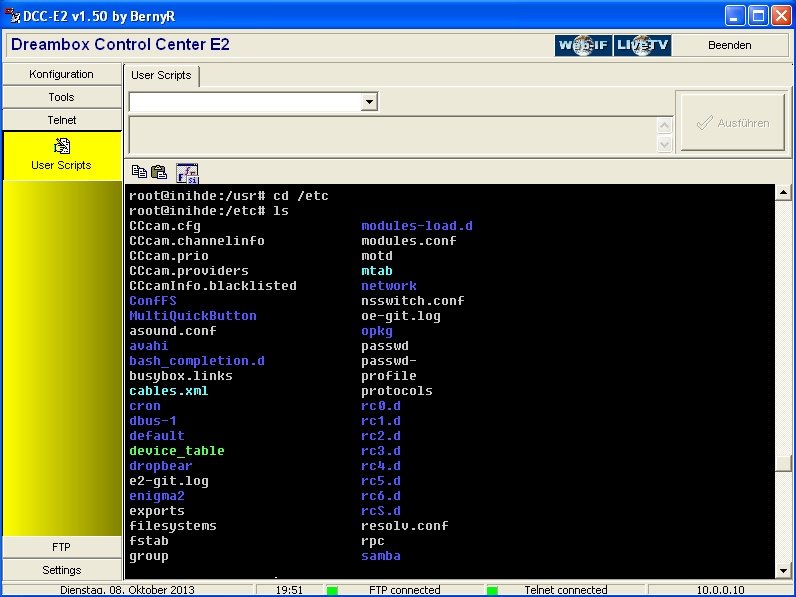Image resolution: width=796 pixels, height=597 pixels.
Task: Click modules.conf in the listing
Action: click(409, 241)
